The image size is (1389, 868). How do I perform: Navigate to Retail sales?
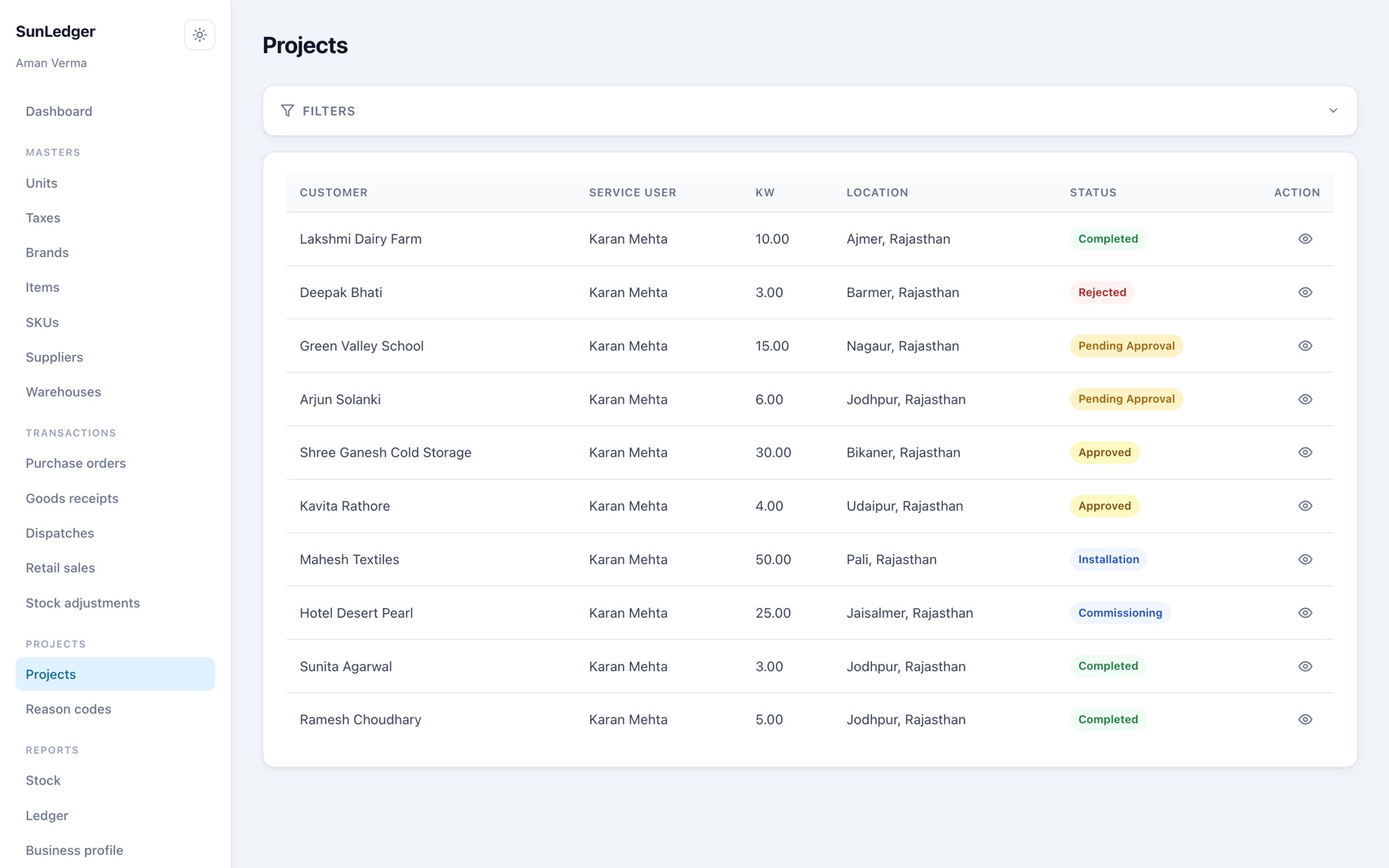(x=115, y=568)
